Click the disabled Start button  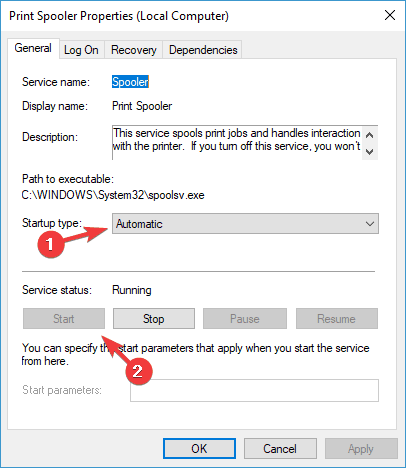click(x=64, y=319)
